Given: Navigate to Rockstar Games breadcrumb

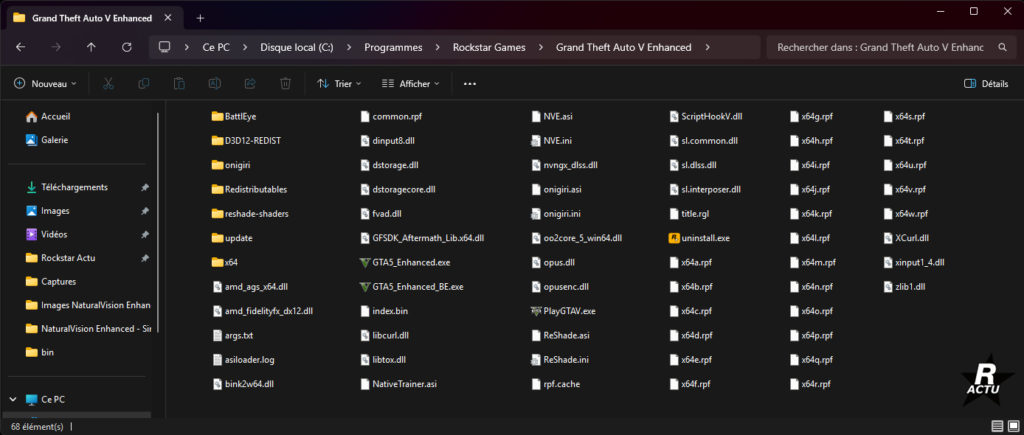Looking at the screenshot, I should tap(489, 47).
